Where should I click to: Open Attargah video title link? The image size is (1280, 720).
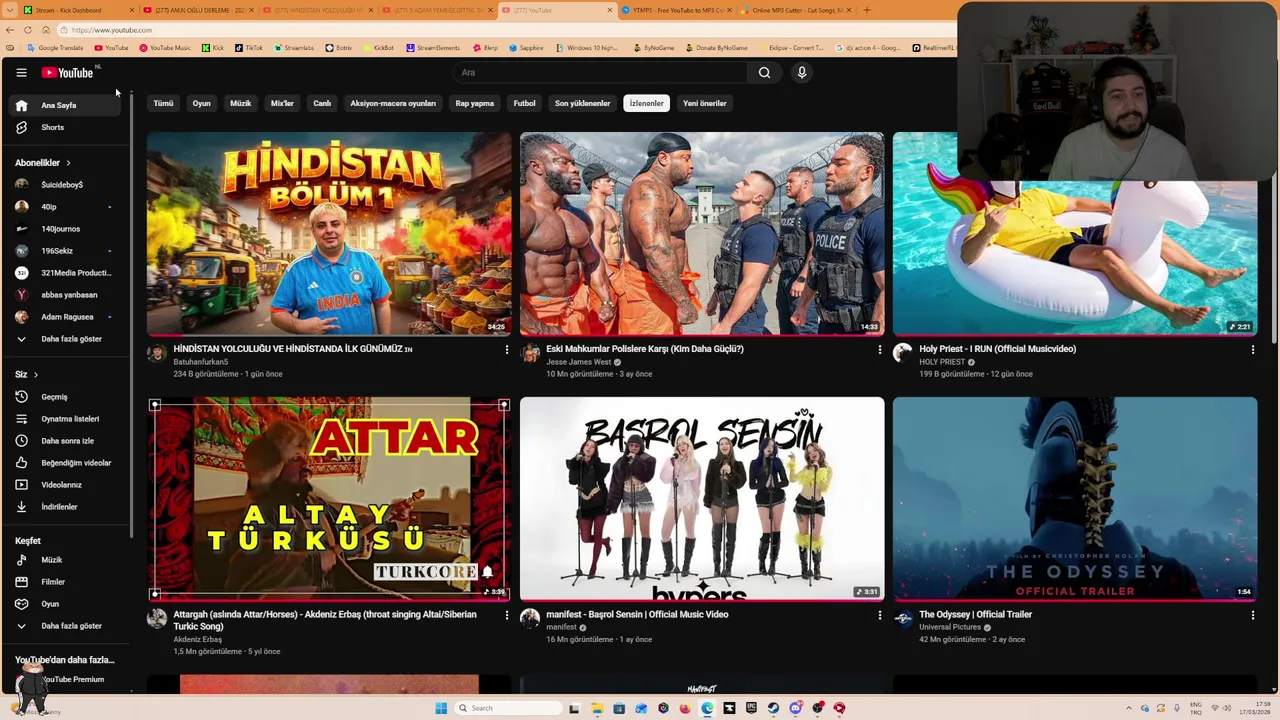pos(325,620)
